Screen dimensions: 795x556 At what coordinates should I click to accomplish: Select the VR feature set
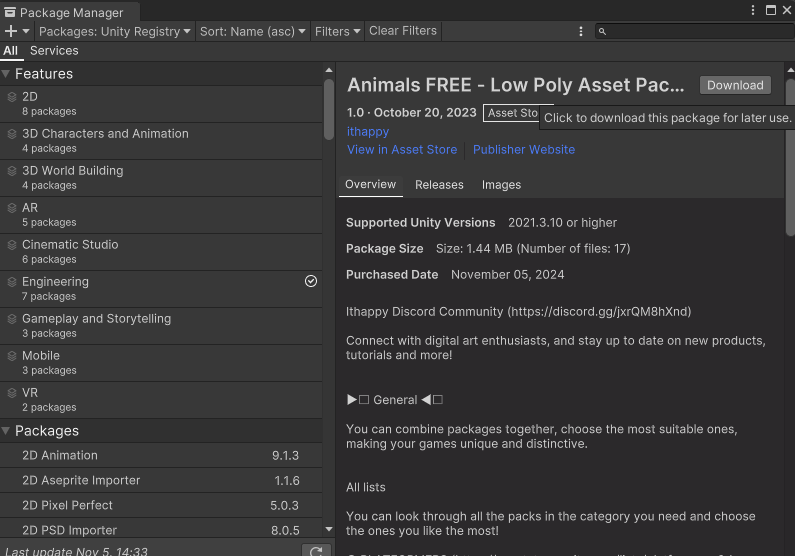point(161,400)
